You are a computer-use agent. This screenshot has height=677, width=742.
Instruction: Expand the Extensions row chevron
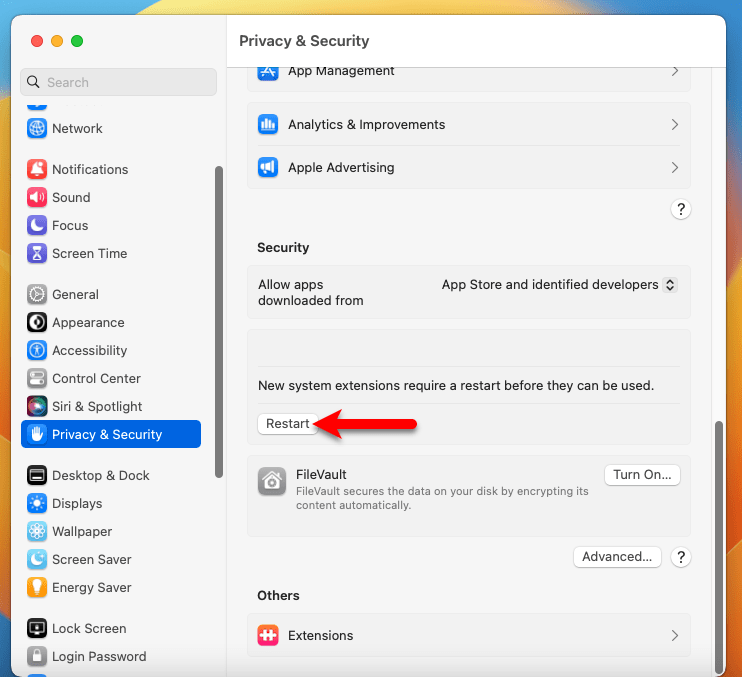coord(675,635)
